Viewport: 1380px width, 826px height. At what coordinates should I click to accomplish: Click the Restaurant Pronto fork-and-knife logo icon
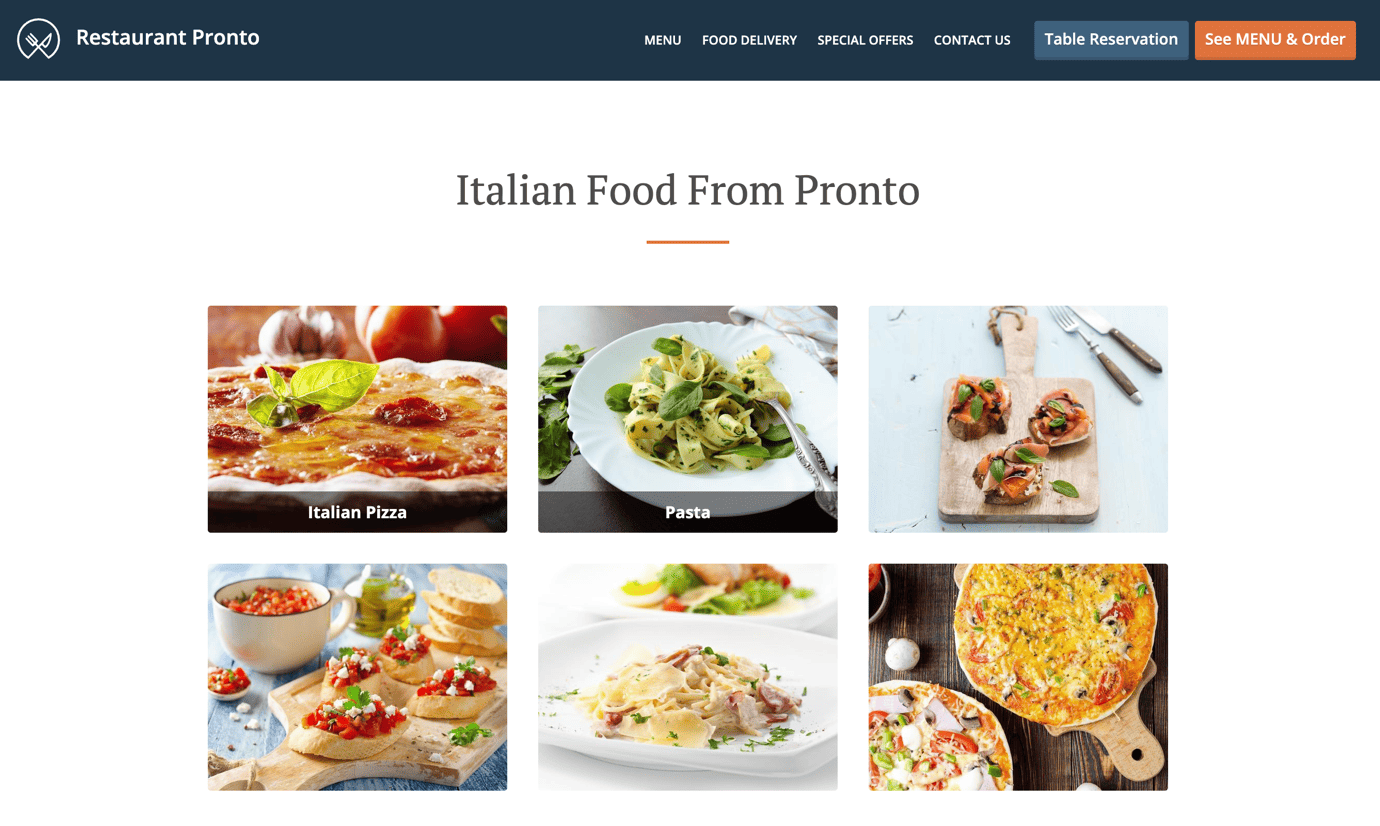38,39
